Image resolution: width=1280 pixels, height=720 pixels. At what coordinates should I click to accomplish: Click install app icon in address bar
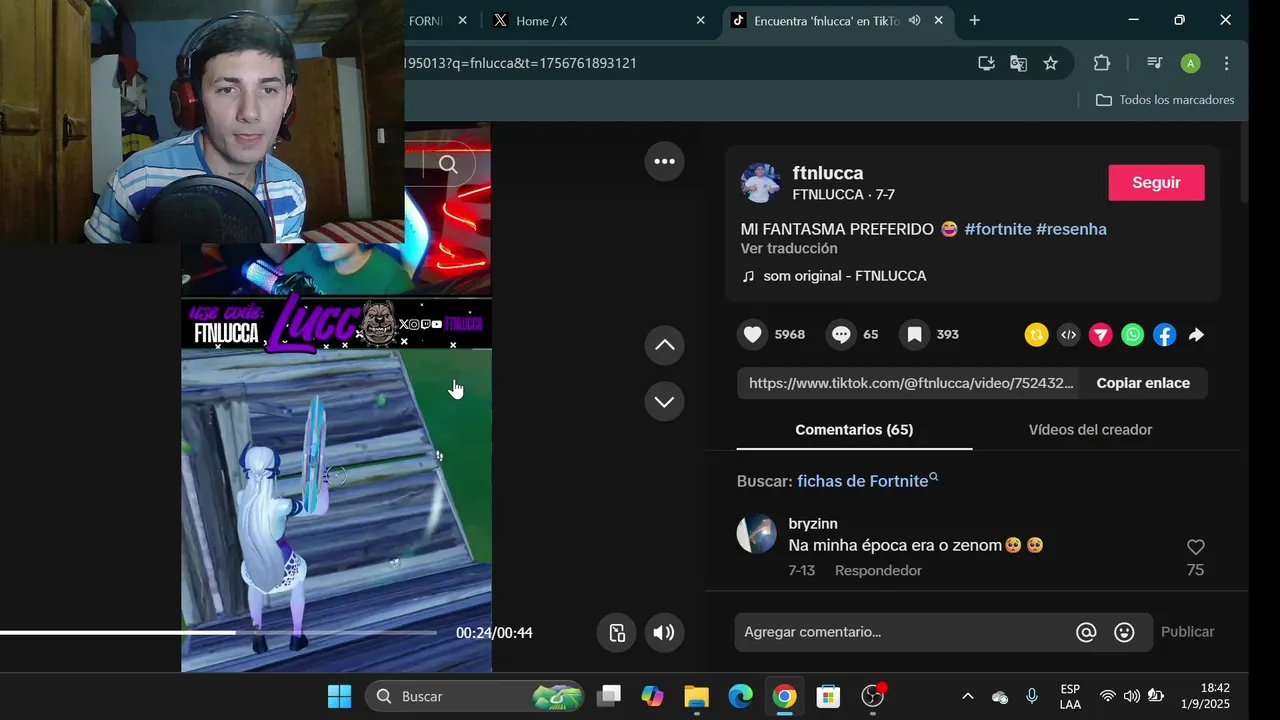point(986,63)
